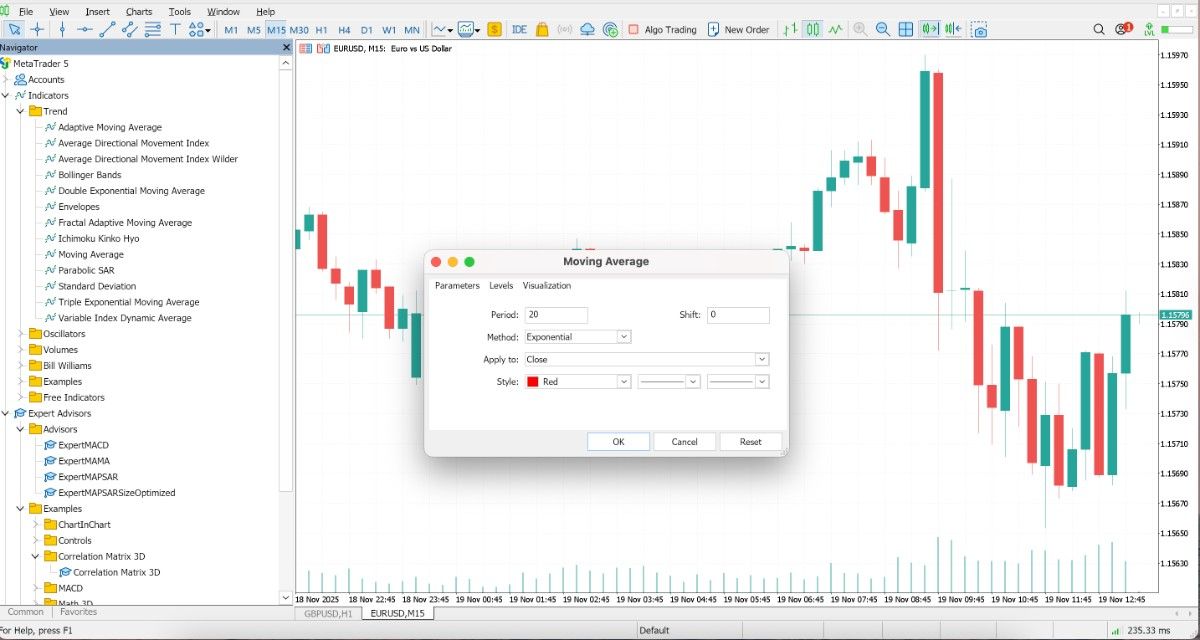Open the VPS cloud icon
This screenshot has width=1200, height=640.
point(587,30)
